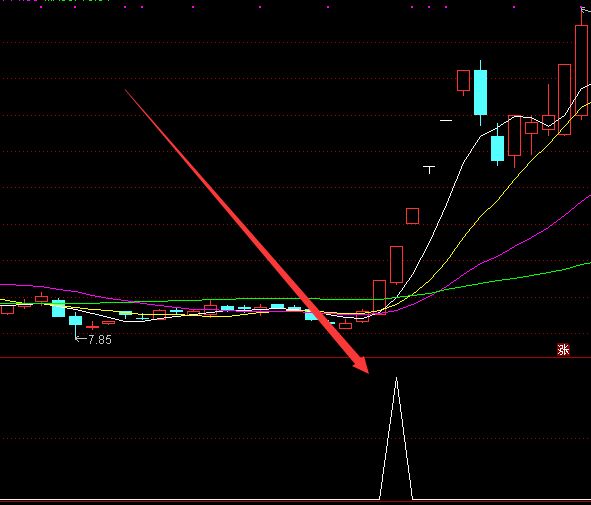Click the white indicator spike peak
The image size is (591, 505).
[396, 378]
